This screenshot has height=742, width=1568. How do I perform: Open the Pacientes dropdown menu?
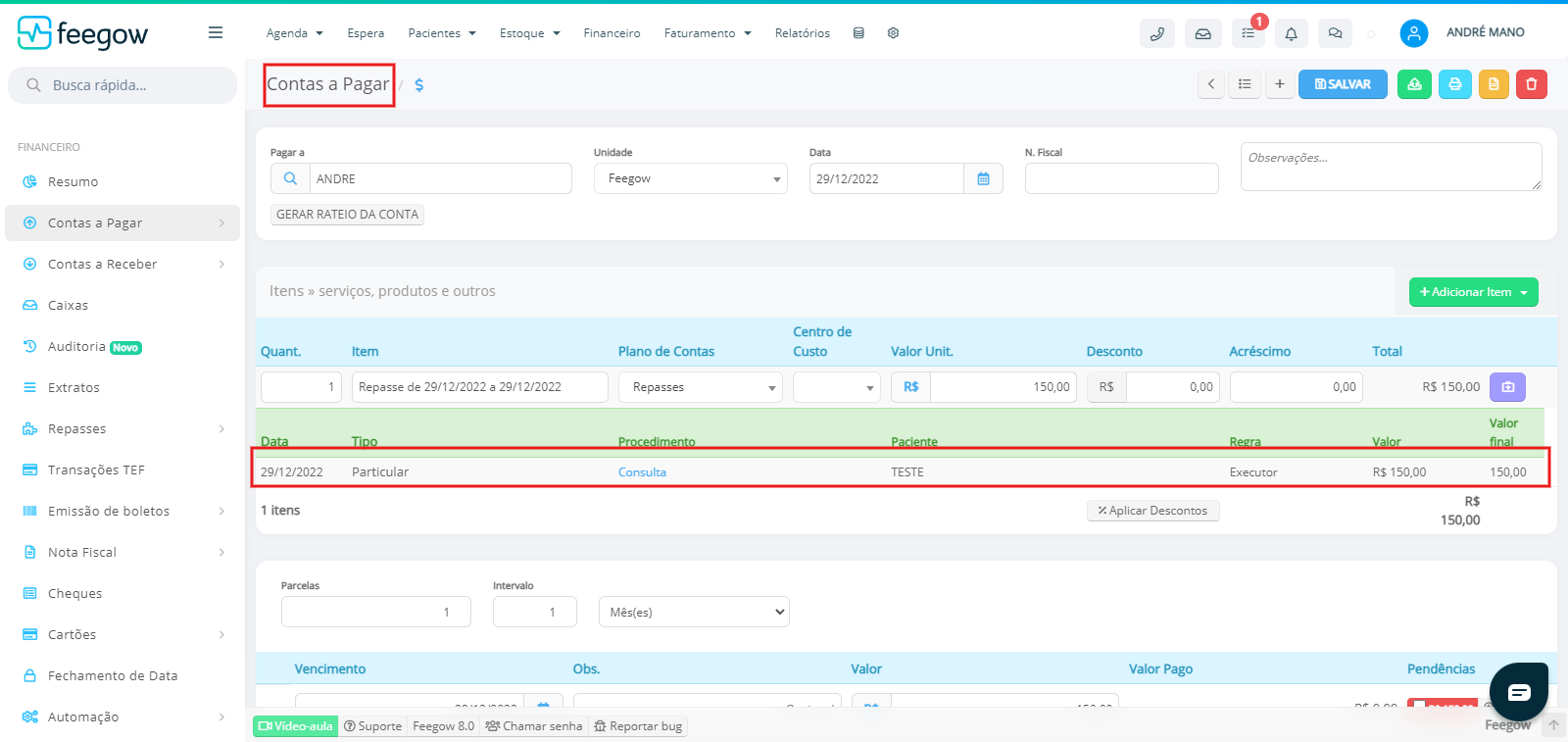pyautogui.click(x=442, y=33)
